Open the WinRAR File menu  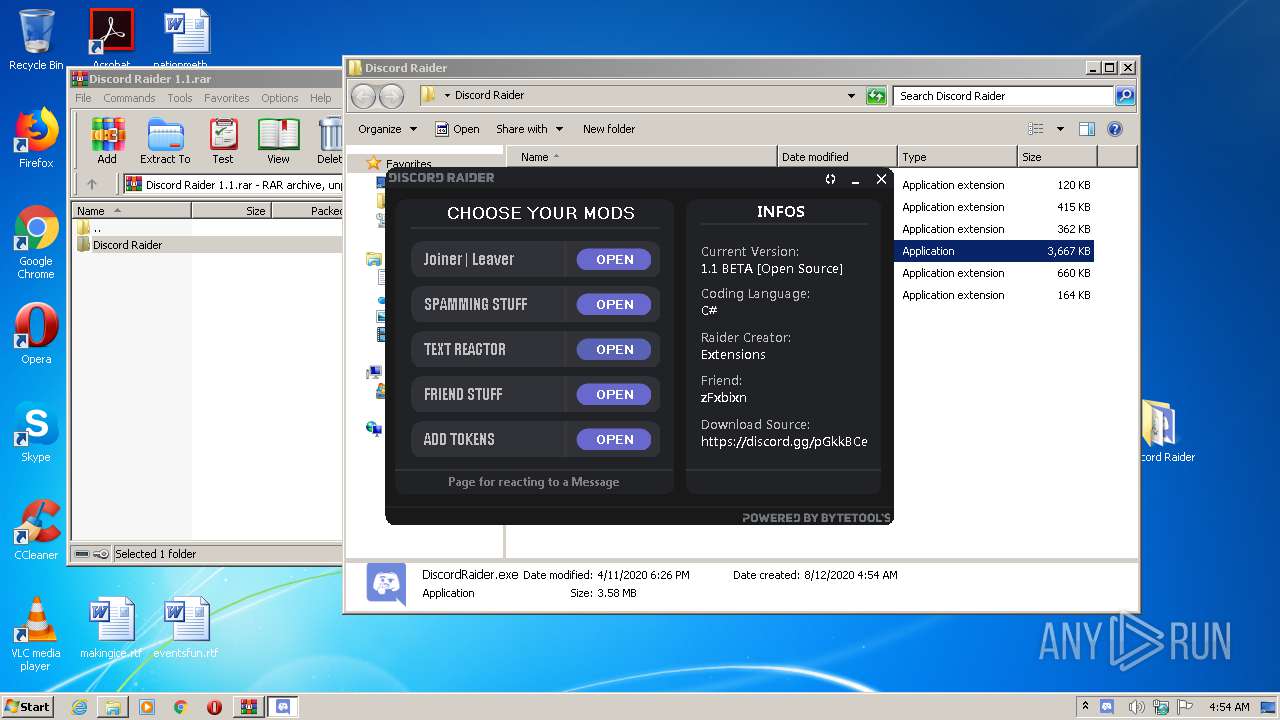[83, 98]
